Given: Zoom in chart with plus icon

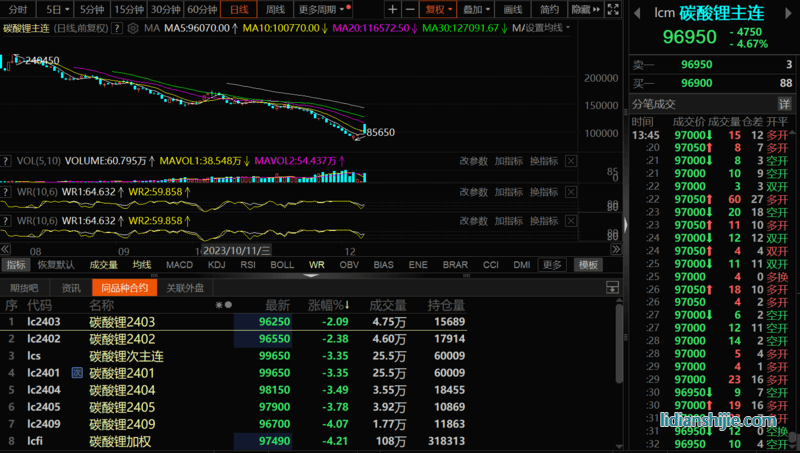Looking at the screenshot, I should [392, 9].
